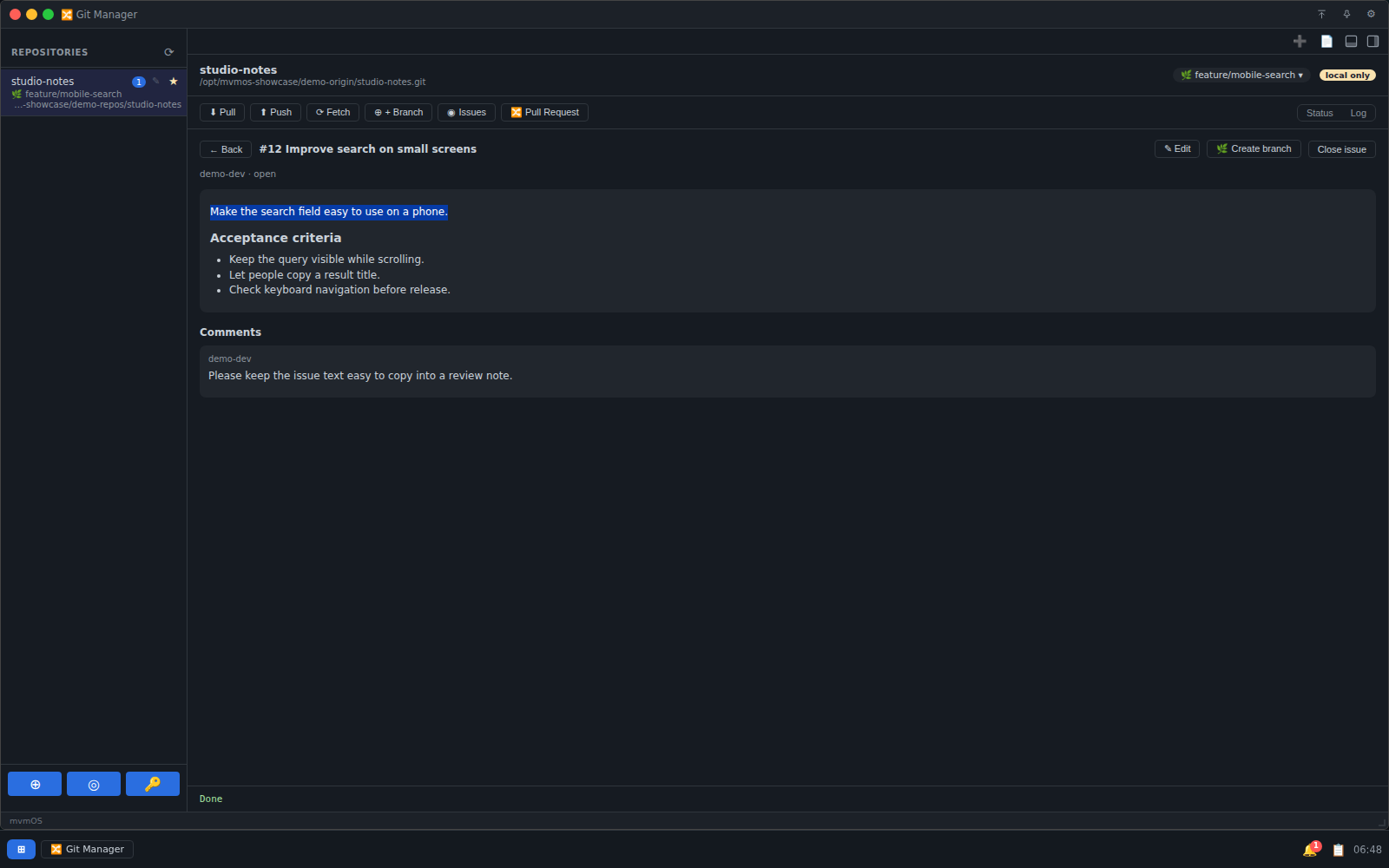This screenshot has height=868, width=1389.
Task: Go back using the Back button
Action: point(226,149)
